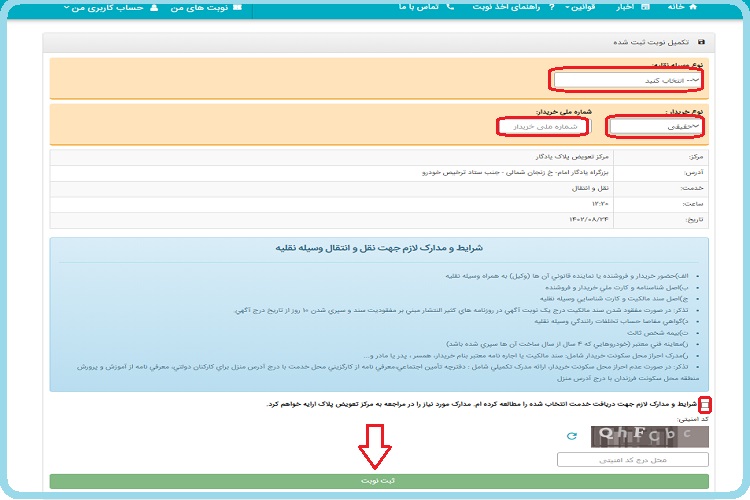Submit with ثبت نوبت button
Screen dimensions: 750x500
(x=379, y=481)
